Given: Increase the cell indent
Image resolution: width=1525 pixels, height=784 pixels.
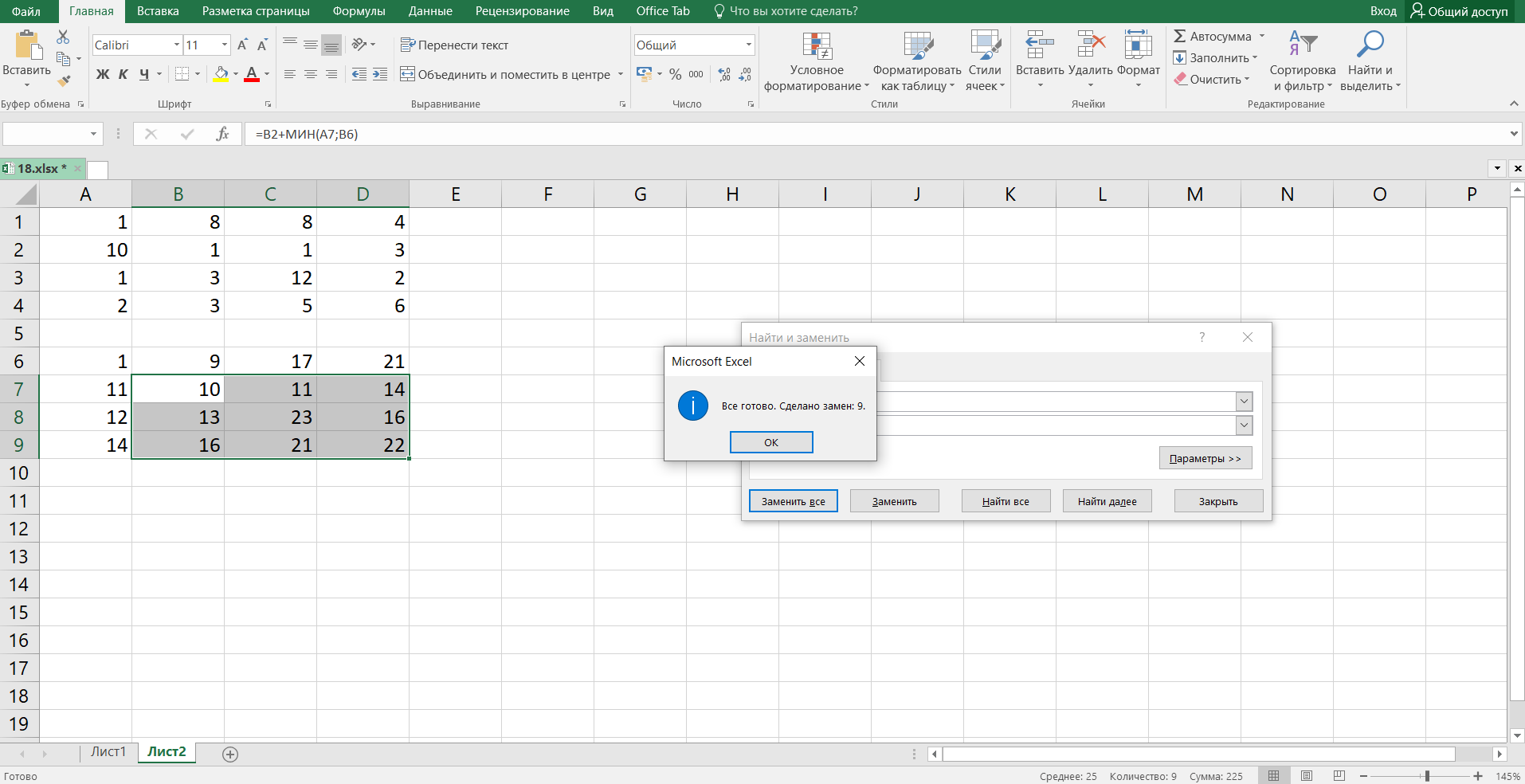Looking at the screenshot, I should pos(381,74).
